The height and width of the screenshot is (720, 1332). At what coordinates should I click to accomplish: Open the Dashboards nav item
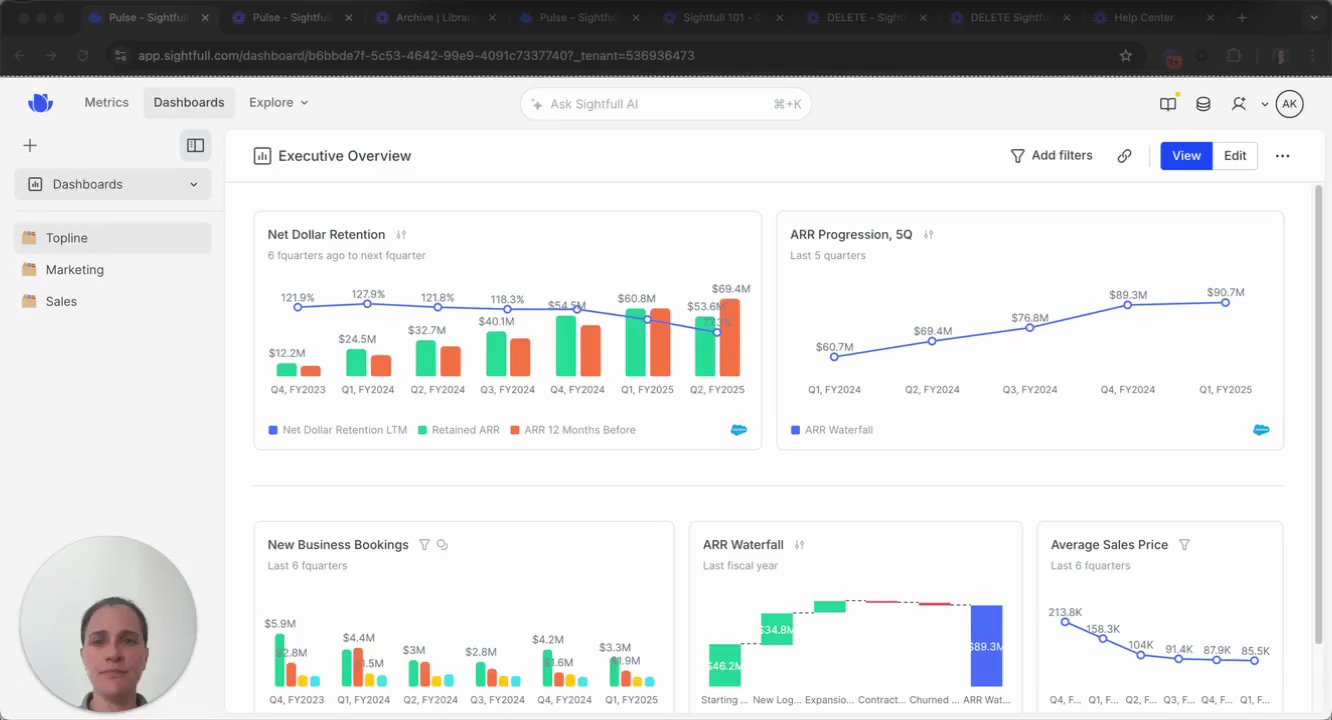(x=189, y=103)
